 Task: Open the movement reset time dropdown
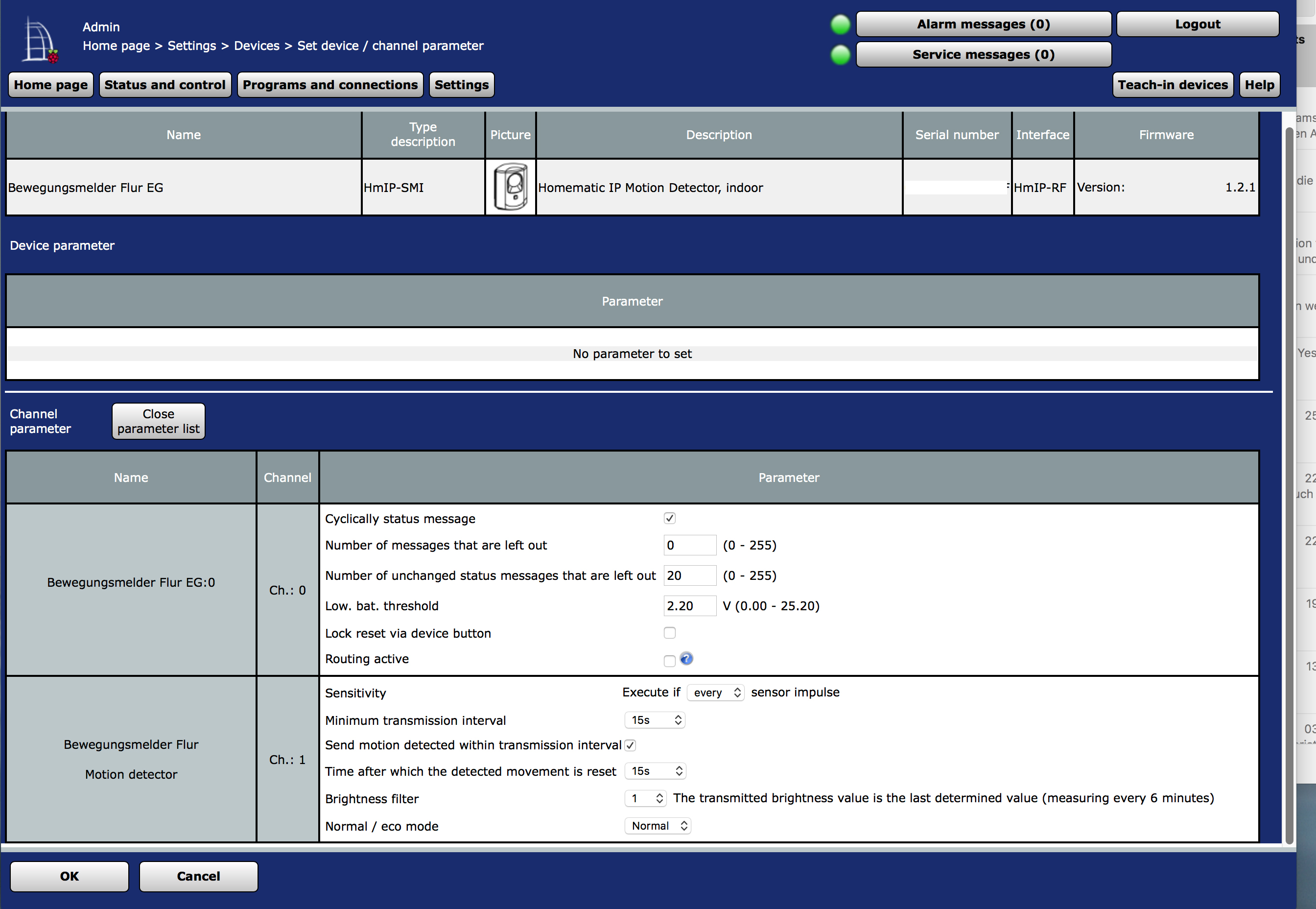(655, 770)
